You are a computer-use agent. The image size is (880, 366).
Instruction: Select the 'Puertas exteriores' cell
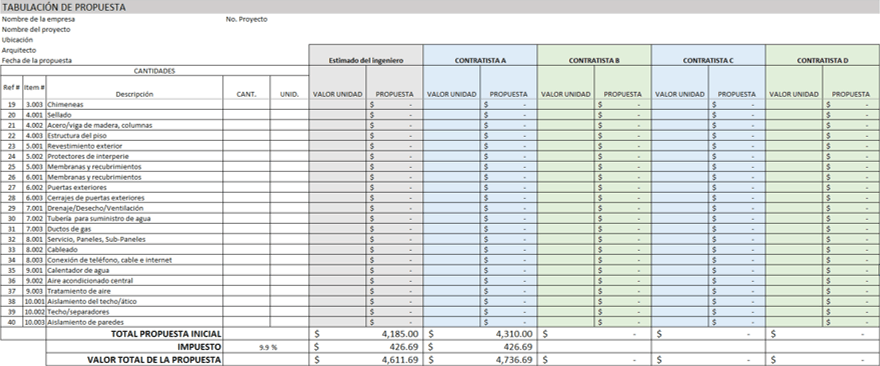[134, 187]
